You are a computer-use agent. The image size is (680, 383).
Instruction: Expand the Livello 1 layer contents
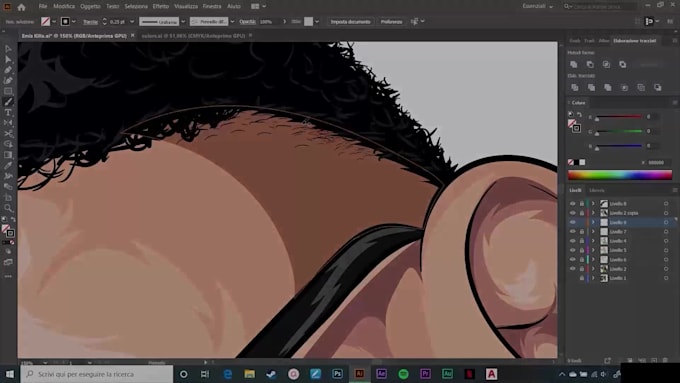click(x=593, y=278)
